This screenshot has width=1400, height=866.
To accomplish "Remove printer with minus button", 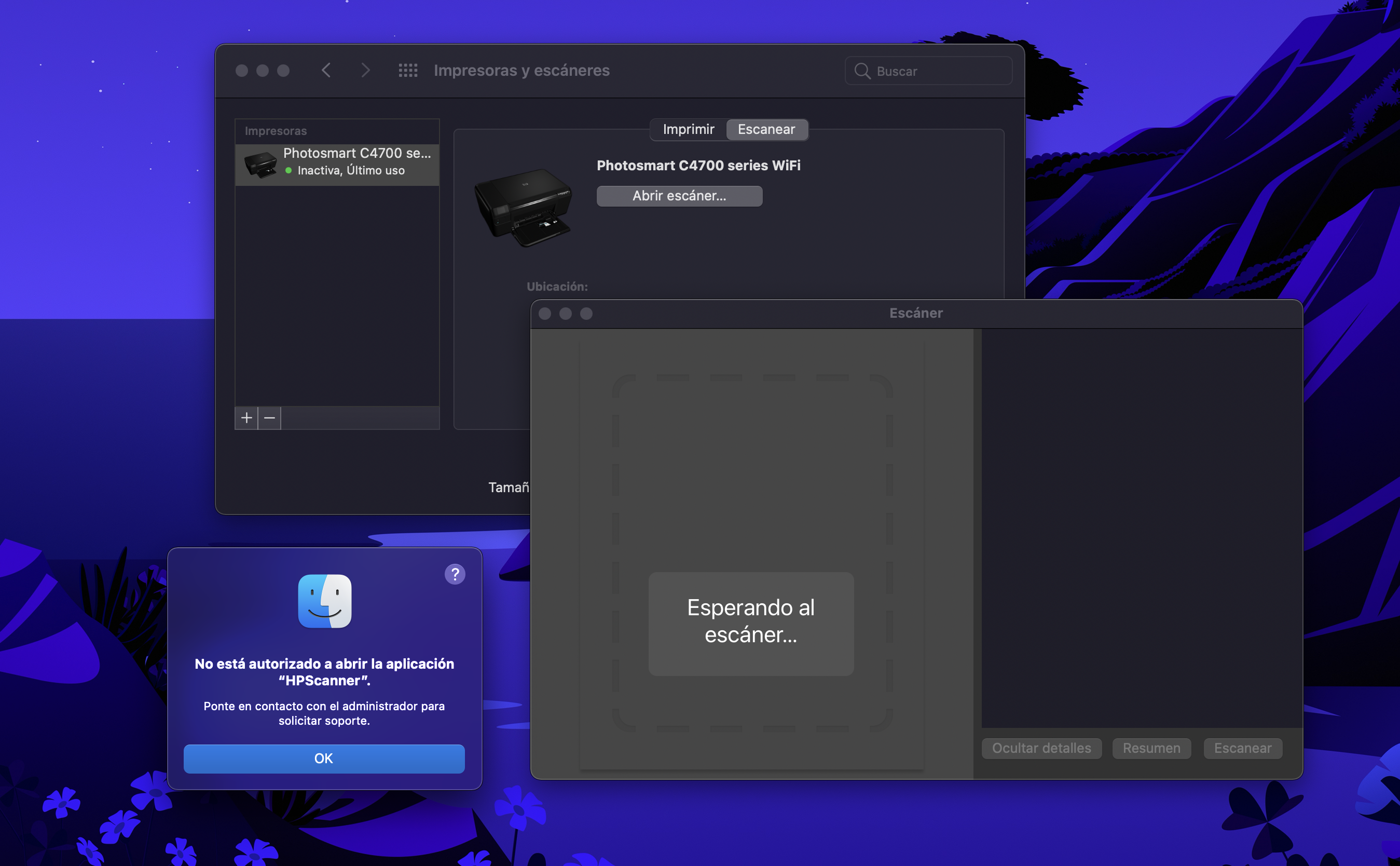I will [x=270, y=418].
